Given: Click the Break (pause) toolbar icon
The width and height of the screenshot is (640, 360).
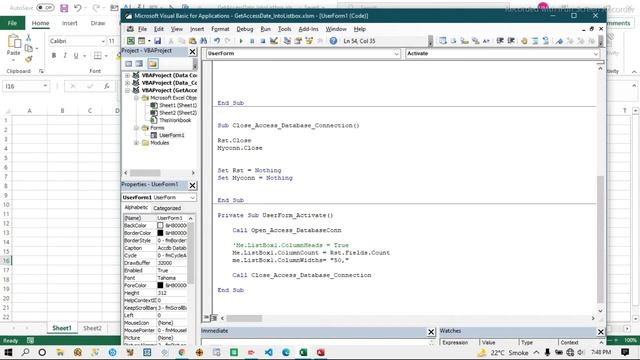Looking at the screenshot, I should 252,41.
